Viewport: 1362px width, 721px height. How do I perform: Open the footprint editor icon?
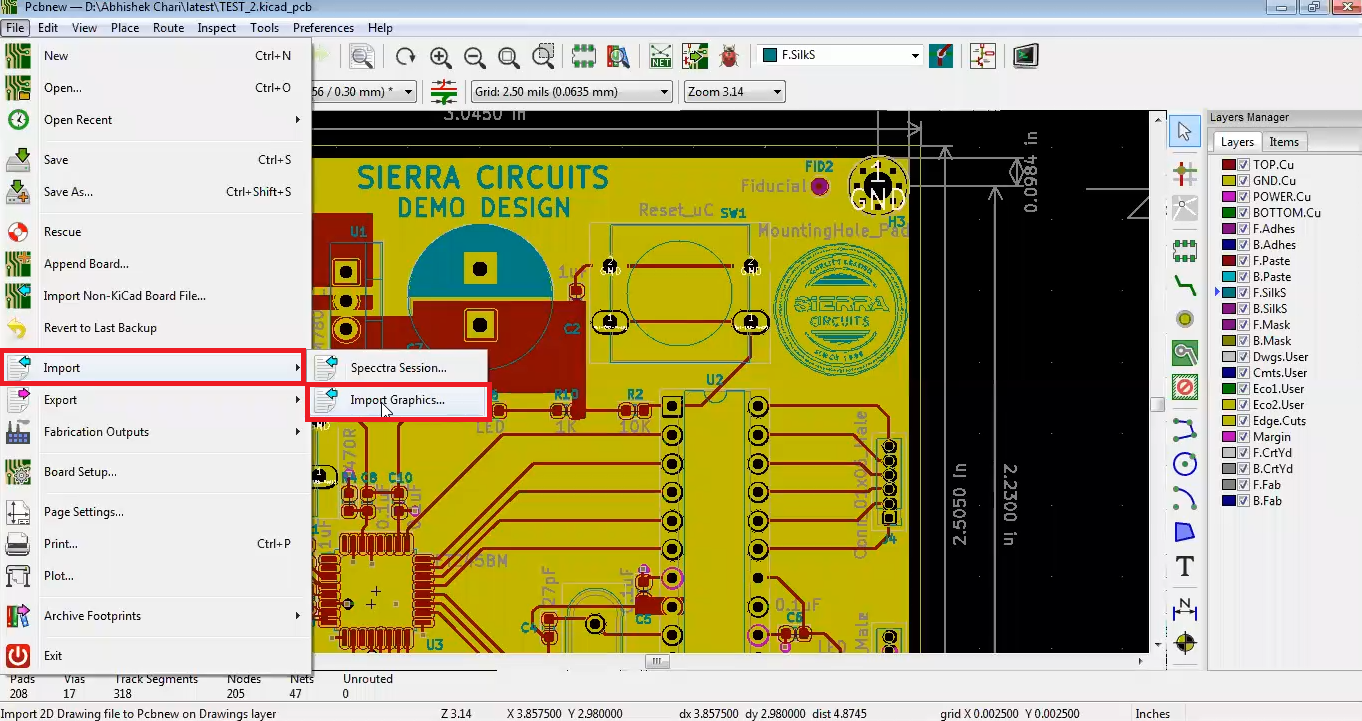click(584, 56)
